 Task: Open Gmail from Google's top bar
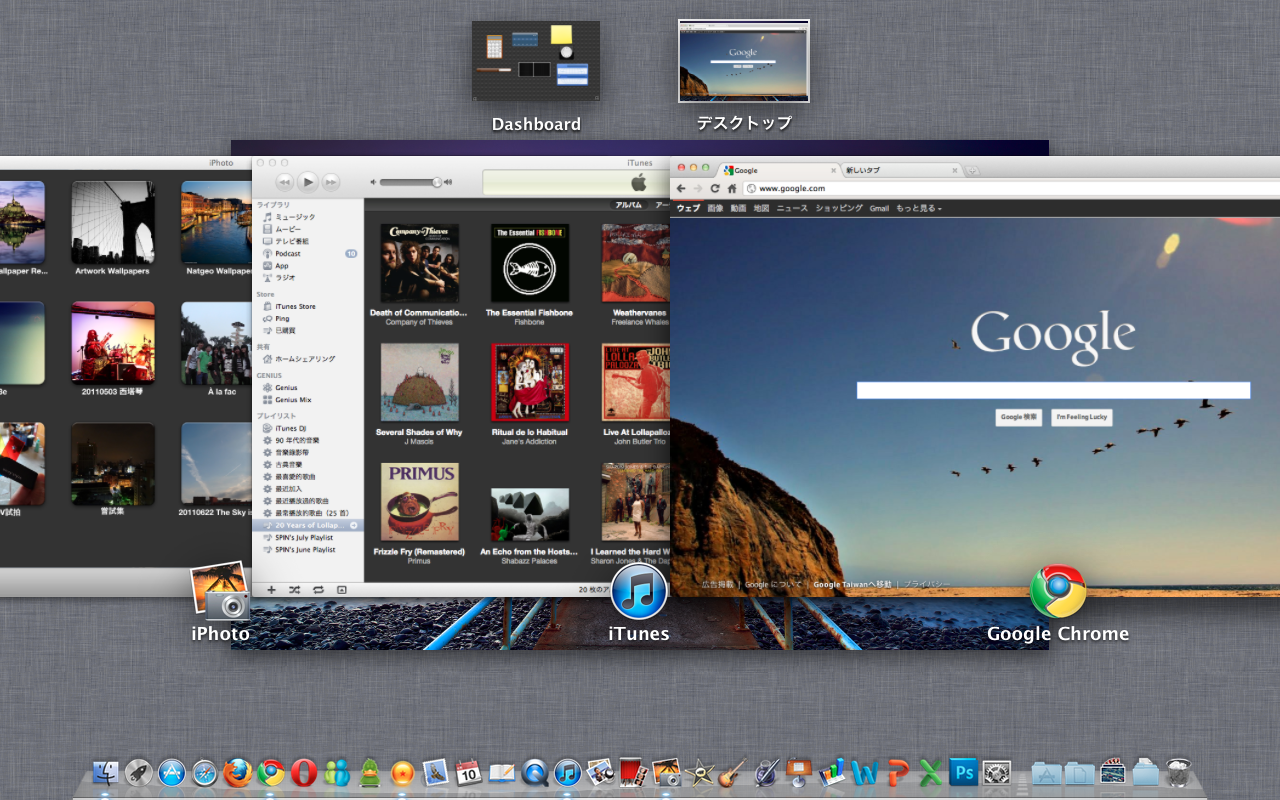pyautogui.click(x=879, y=208)
